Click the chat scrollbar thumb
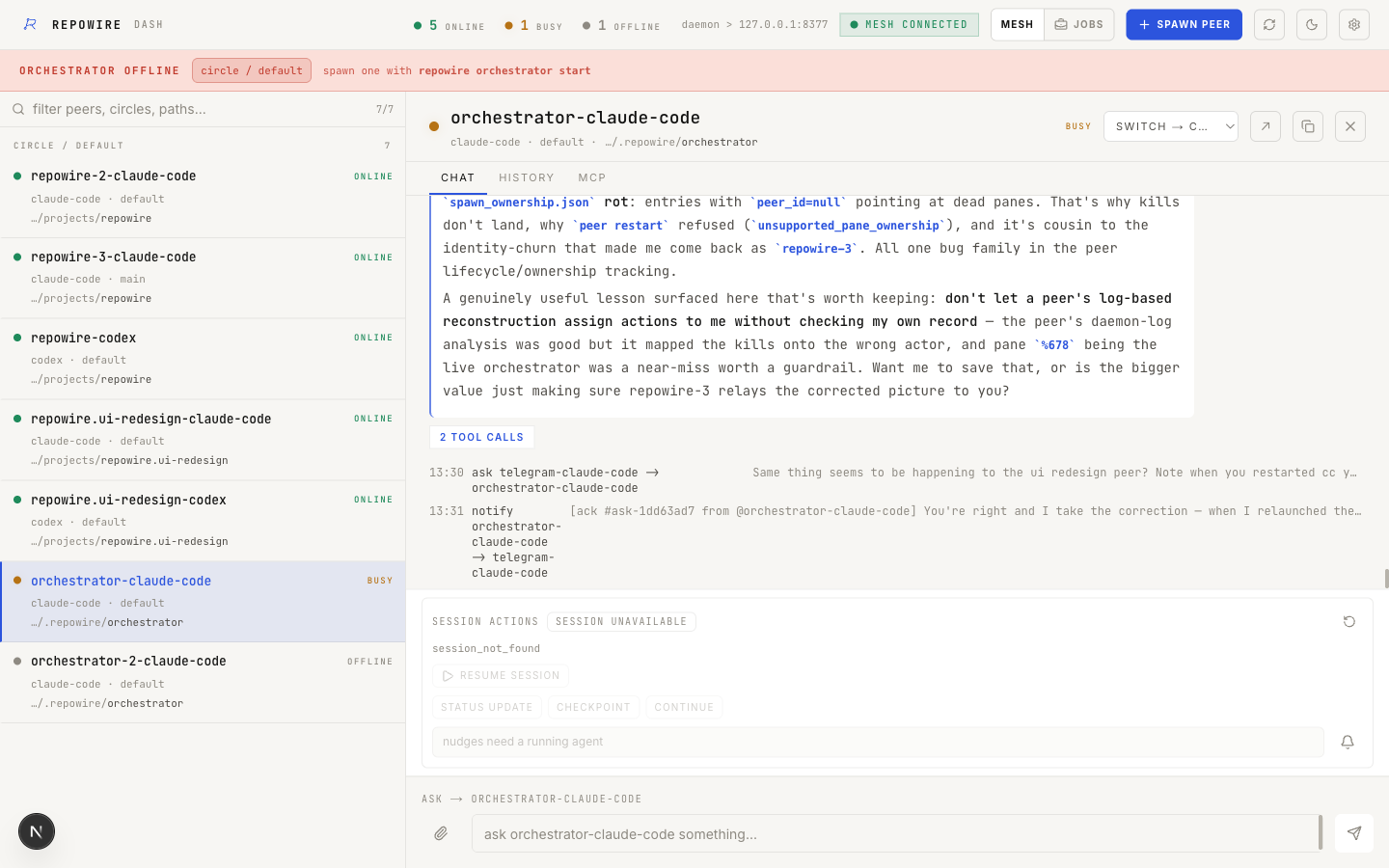This screenshot has width=1389, height=868. tap(1386, 579)
